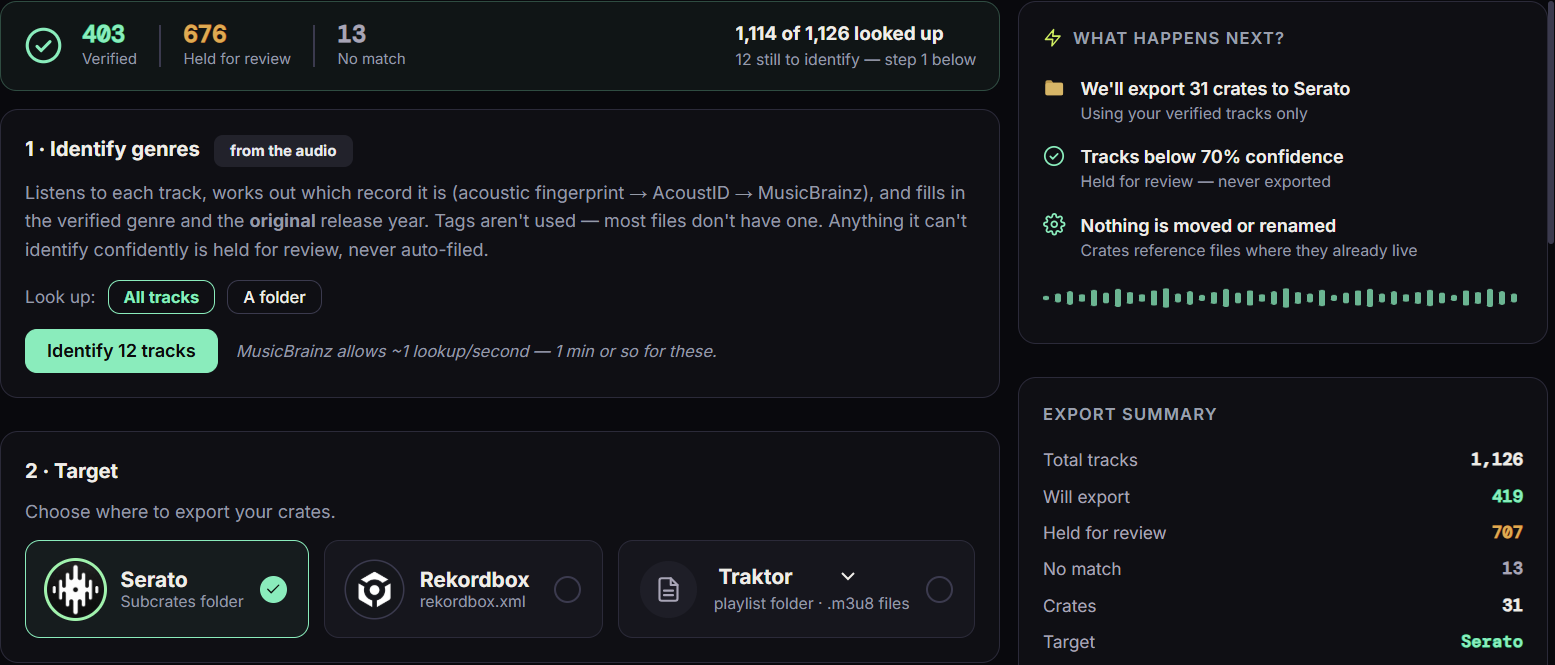Click Tracks below 70% confidence text

1212,157
